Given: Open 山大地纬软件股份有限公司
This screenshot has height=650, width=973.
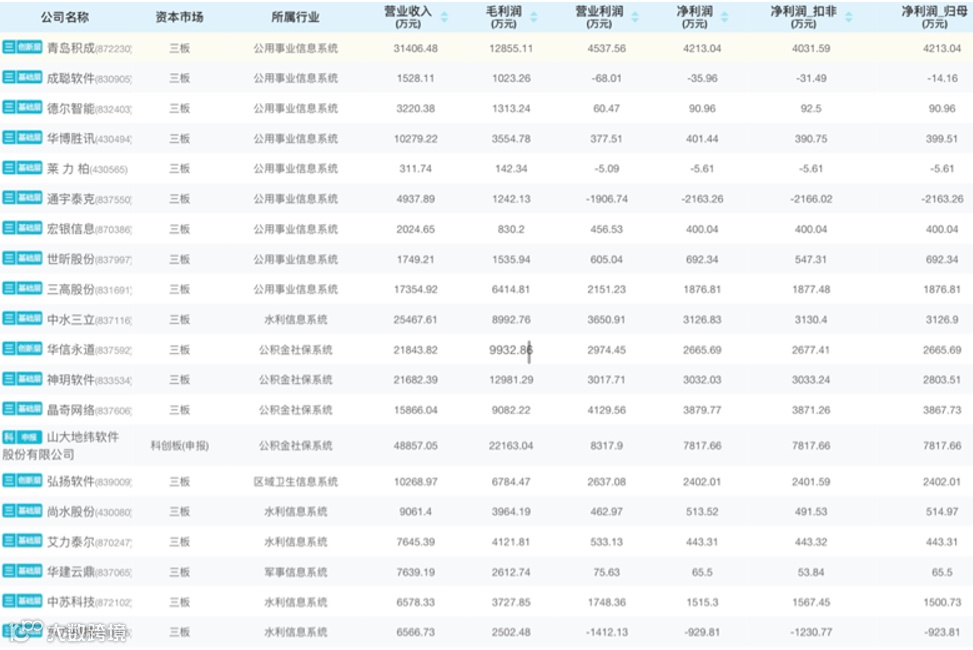Looking at the screenshot, I should (61, 446).
